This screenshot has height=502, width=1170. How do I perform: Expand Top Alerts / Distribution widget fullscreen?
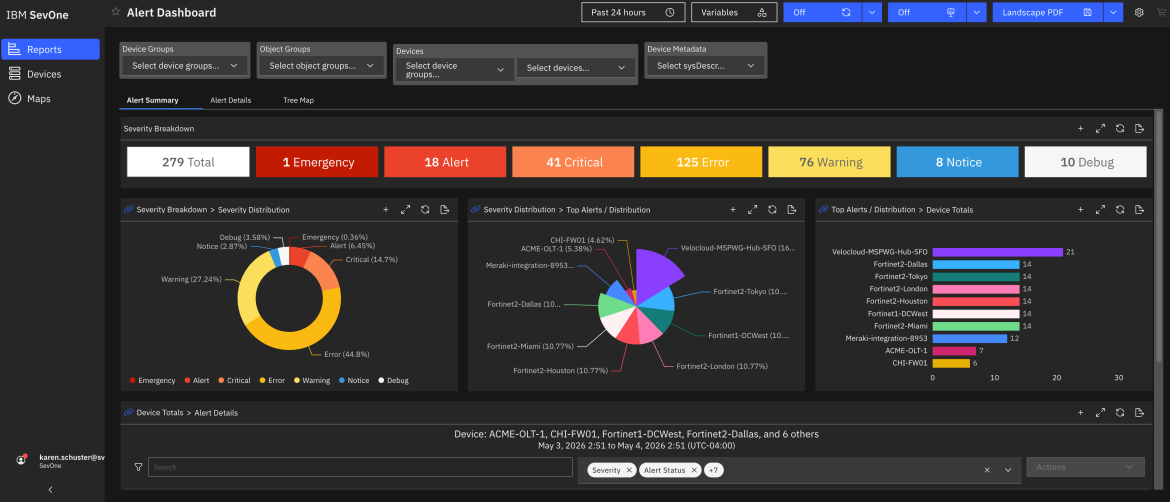[x=752, y=210]
